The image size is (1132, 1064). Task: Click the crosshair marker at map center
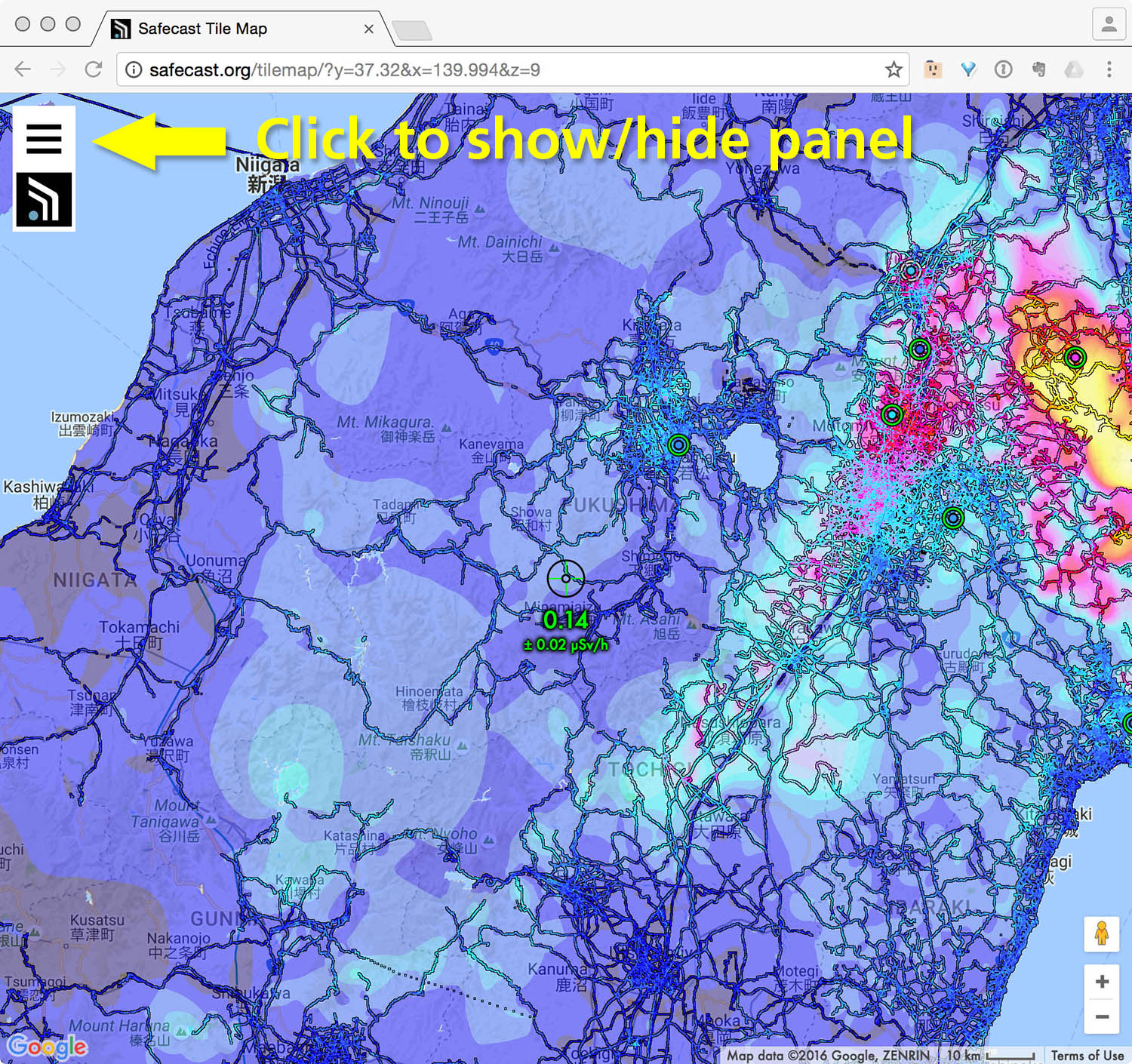point(565,579)
